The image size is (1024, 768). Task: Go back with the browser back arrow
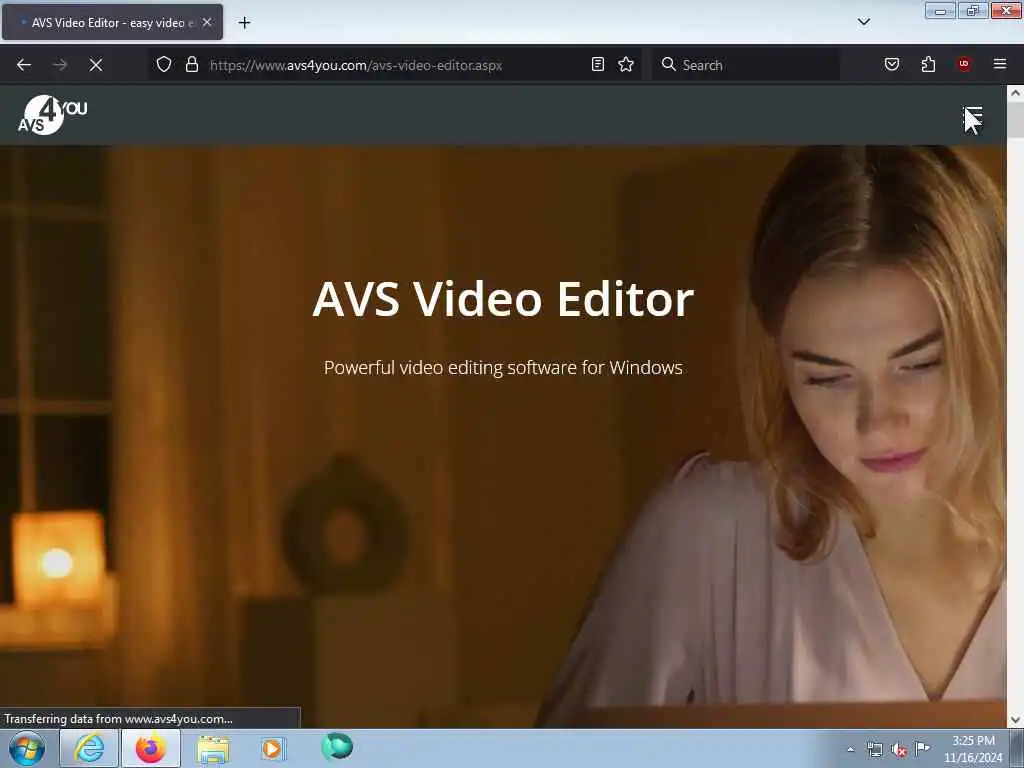[x=24, y=65]
